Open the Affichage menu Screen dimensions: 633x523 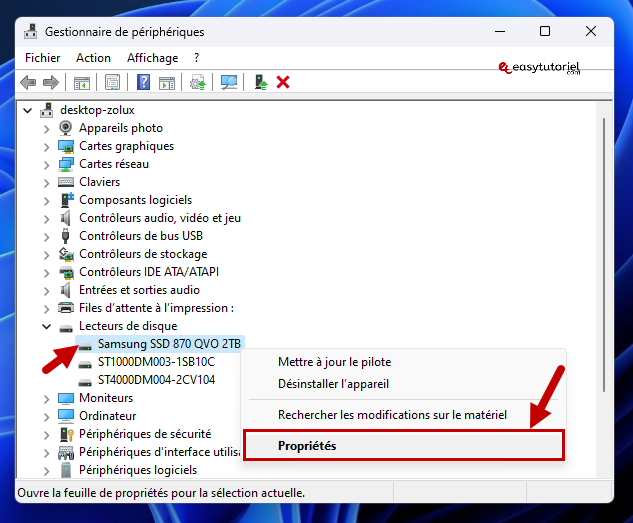[153, 58]
